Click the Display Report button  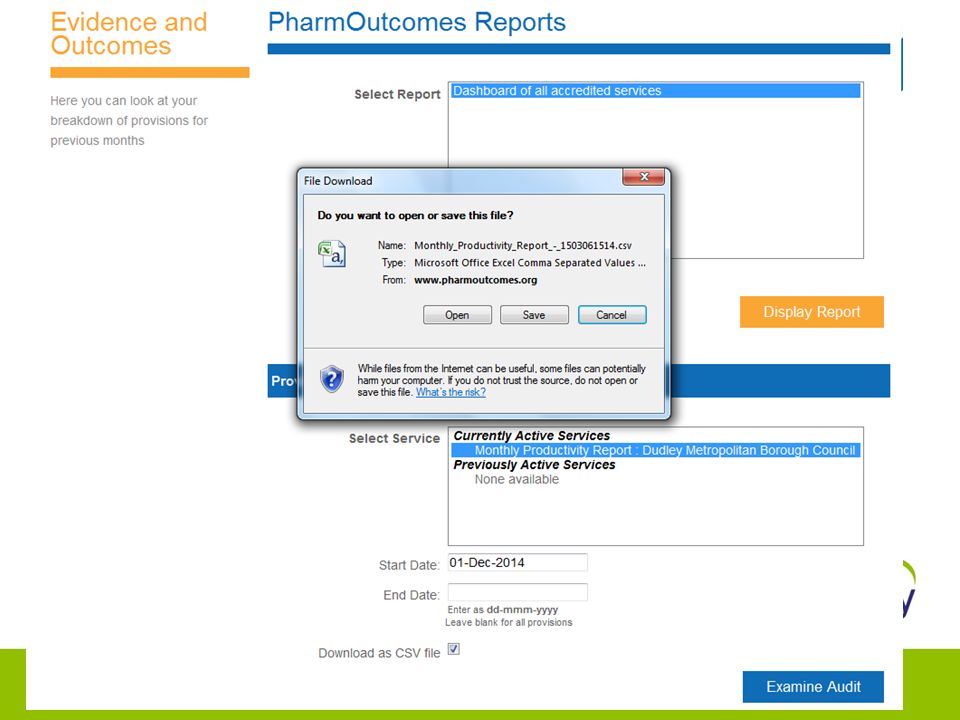[x=811, y=312]
